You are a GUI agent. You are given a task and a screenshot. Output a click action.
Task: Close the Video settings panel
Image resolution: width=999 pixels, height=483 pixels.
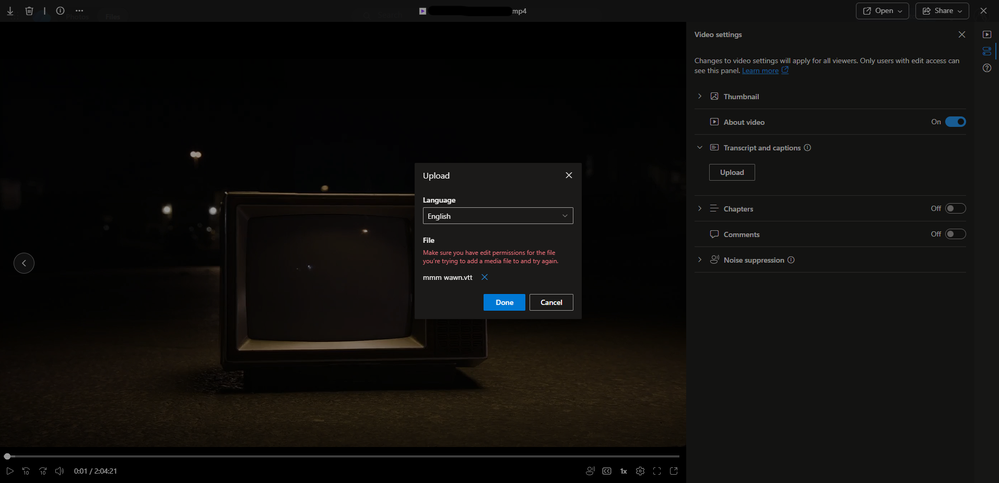click(x=961, y=34)
